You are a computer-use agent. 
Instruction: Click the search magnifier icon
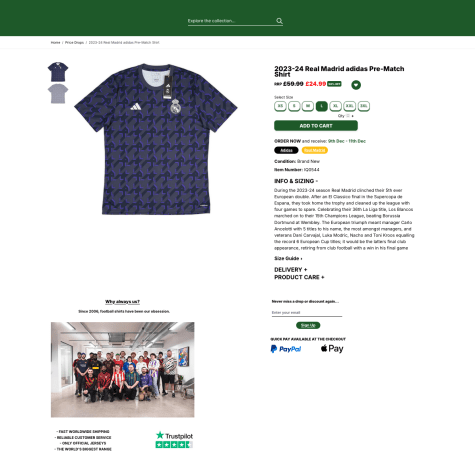[x=279, y=21]
